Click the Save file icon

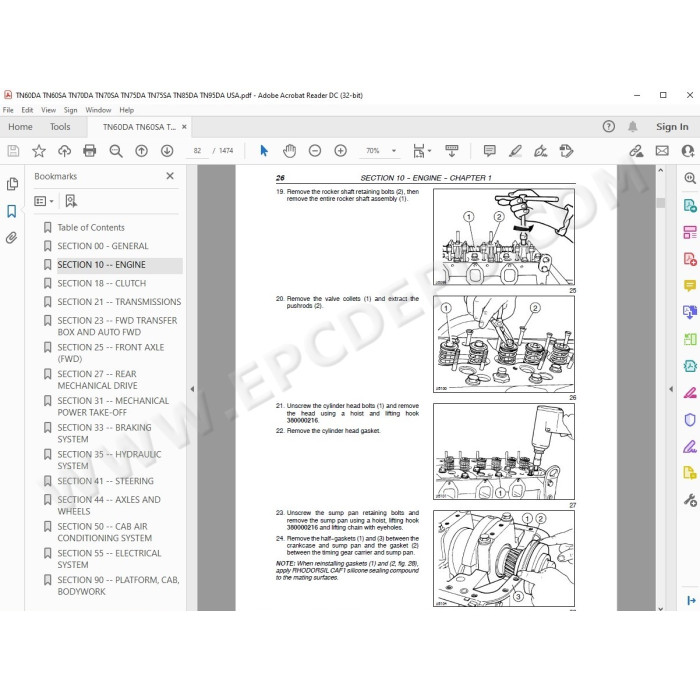point(13,151)
